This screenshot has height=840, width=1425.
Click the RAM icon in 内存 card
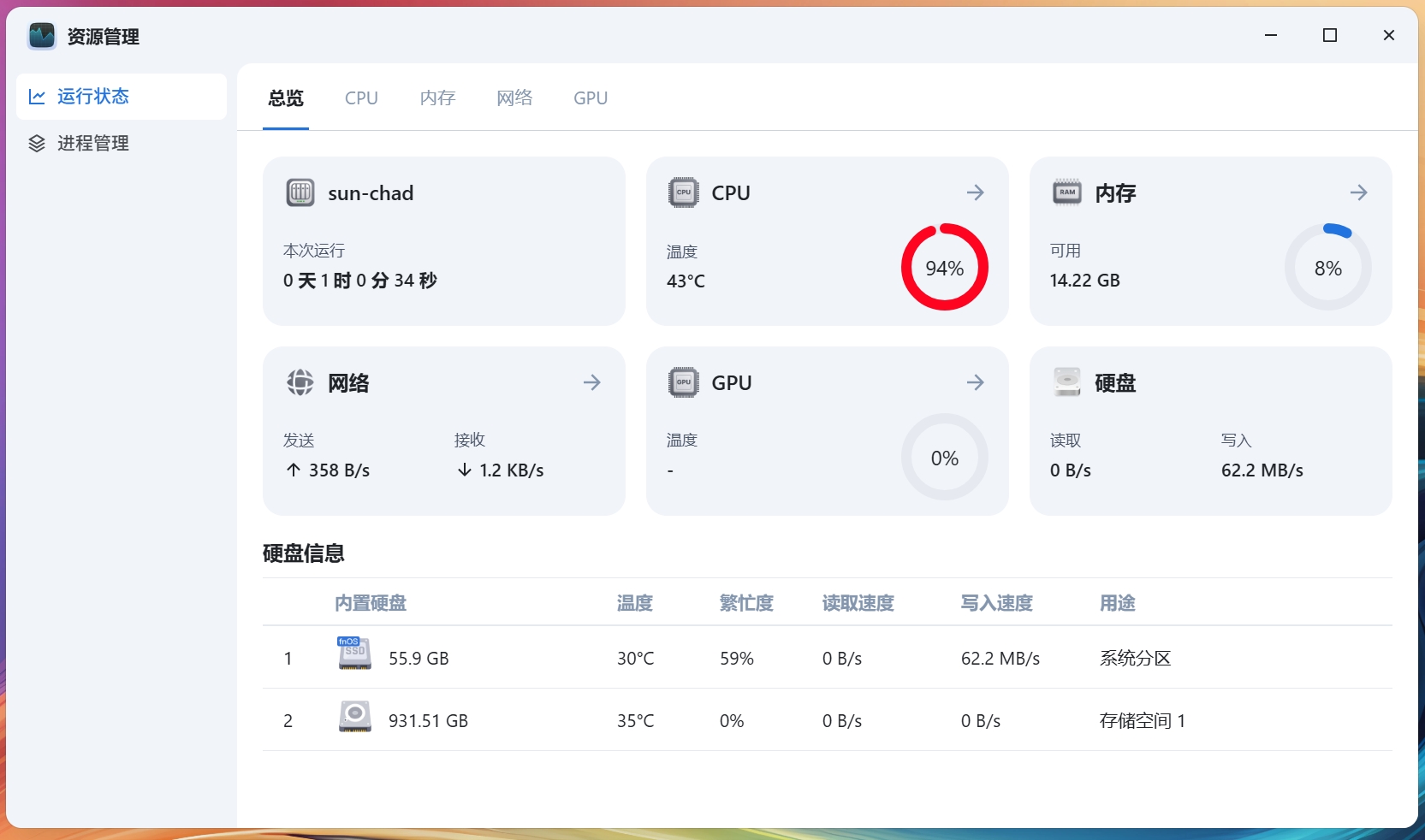[x=1067, y=192]
